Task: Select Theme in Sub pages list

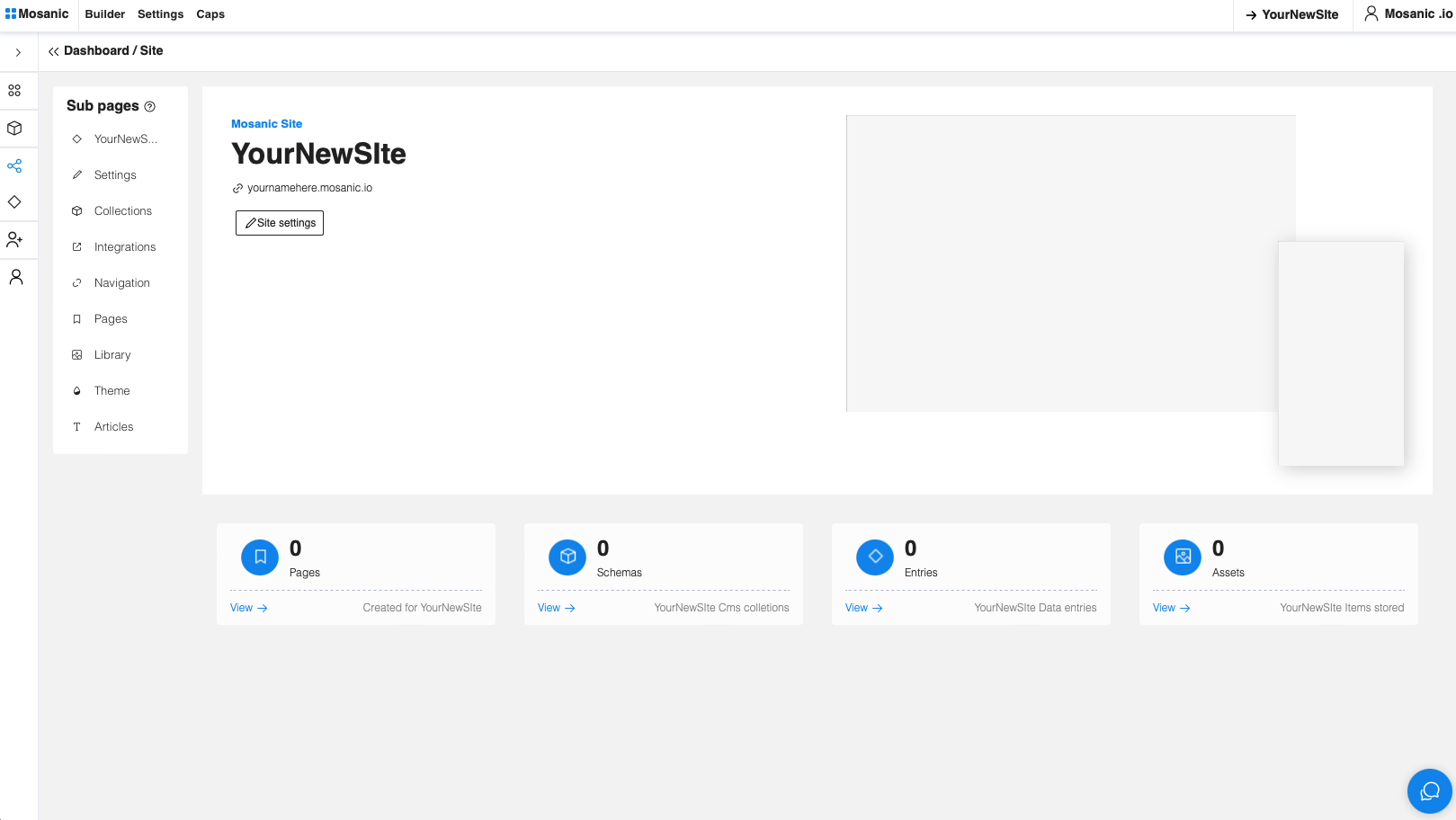Action: pyautogui.click(x=112, y=391)
